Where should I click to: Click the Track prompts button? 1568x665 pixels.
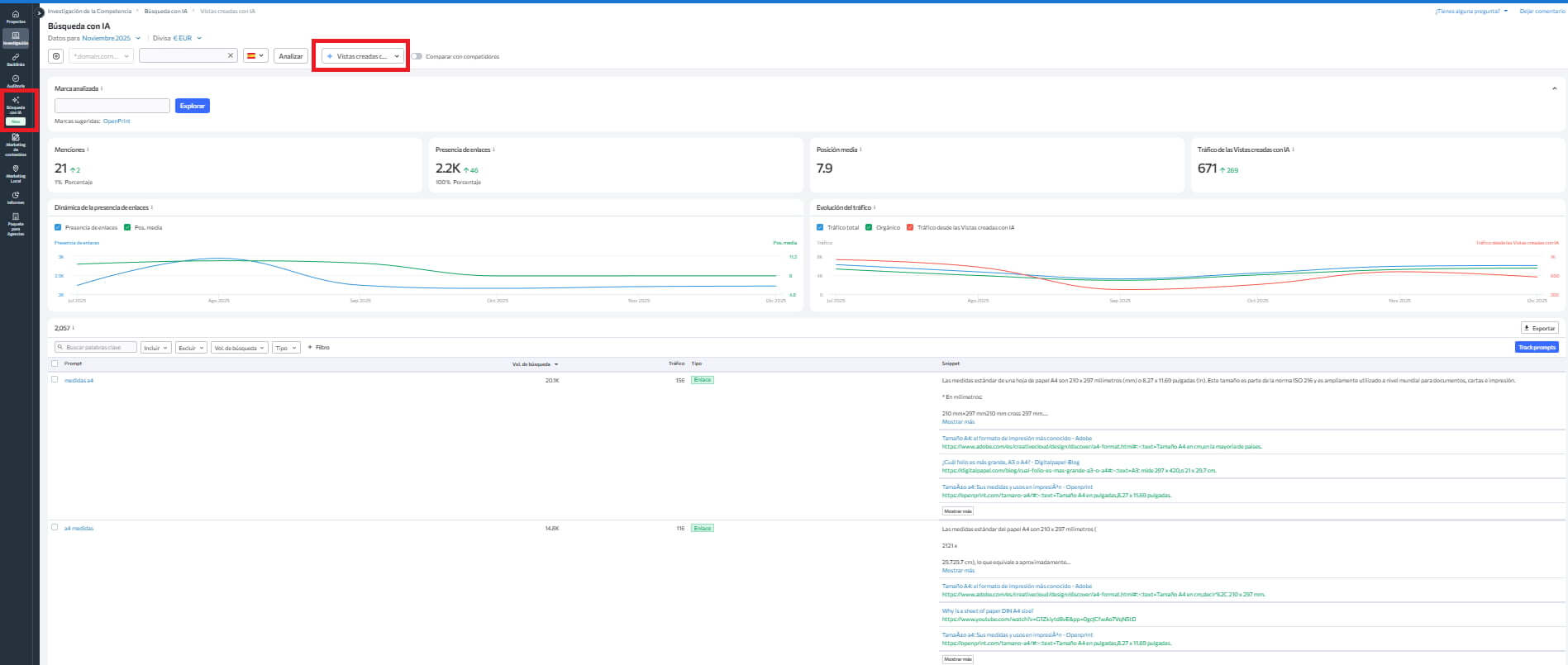pos(1537,347)
